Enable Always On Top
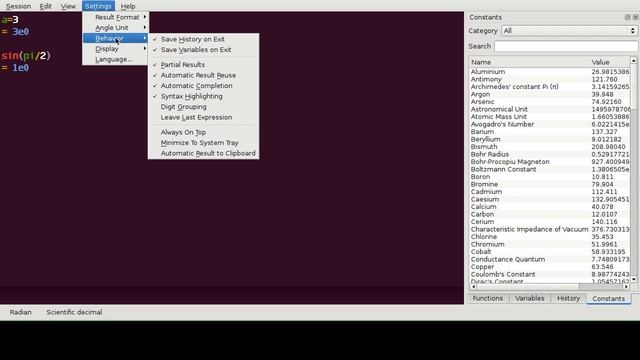Viewport: 640px width, 360px height. (203, 132)
